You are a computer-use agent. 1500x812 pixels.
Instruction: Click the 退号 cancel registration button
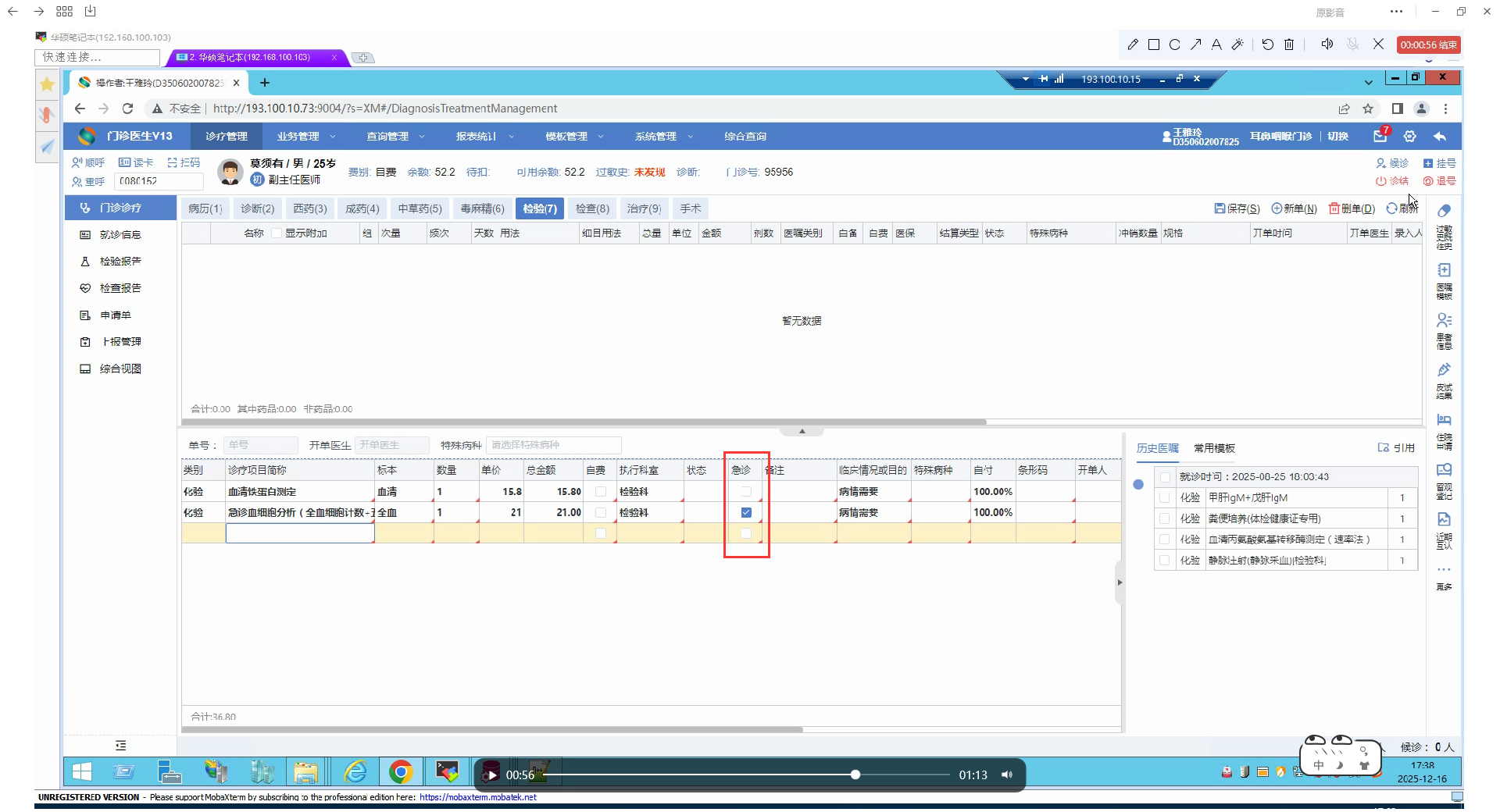coord(1440,181)
